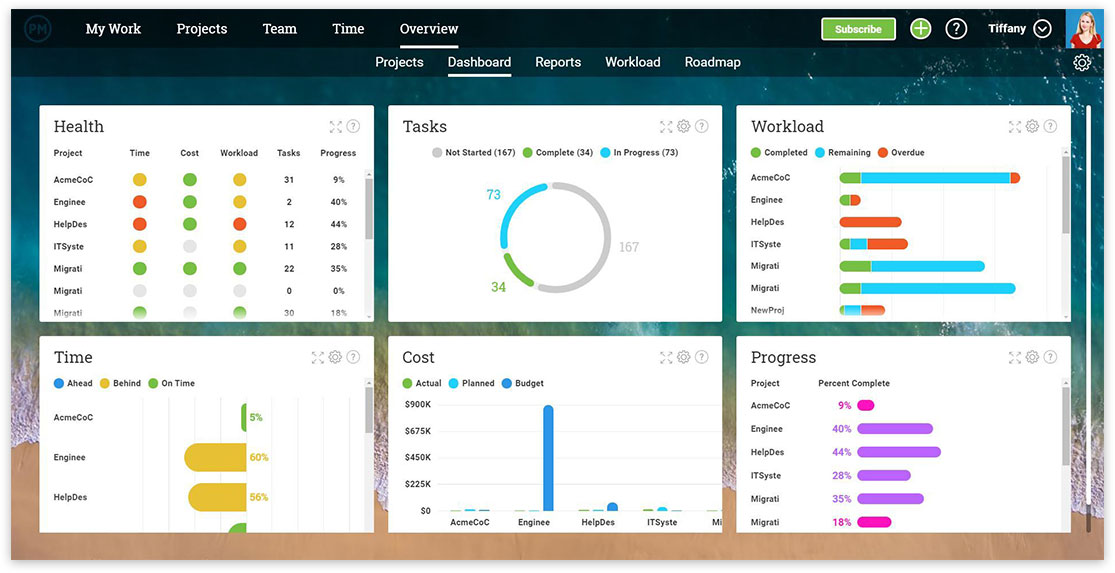Click Tiffany's profile avatar photo
Image resolution: width=1115 pixels, height=573 pixels.
[x=1084, y=28]
